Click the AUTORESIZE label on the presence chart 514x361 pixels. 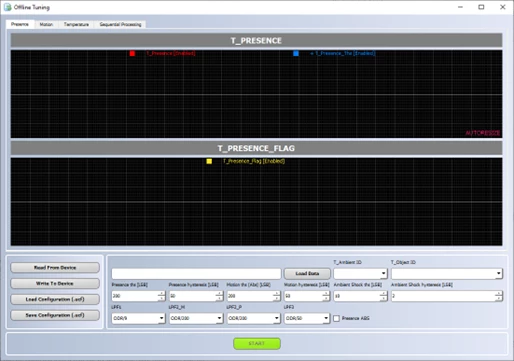pos(483,133)
